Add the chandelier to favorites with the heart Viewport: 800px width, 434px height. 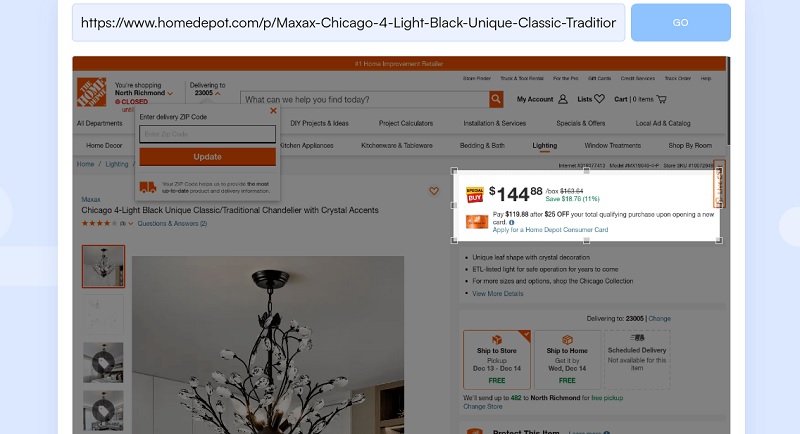(434, 191)
